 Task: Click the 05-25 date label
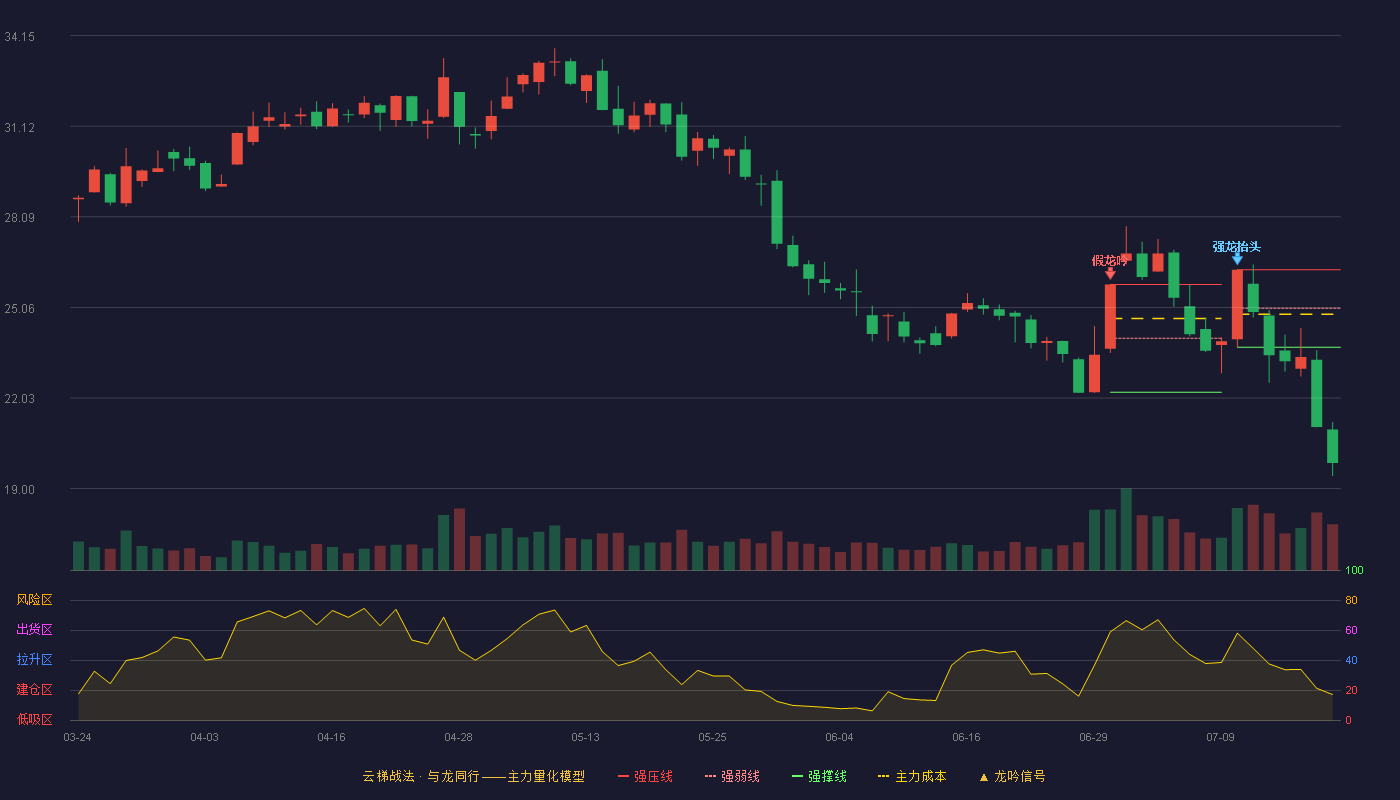712,737
